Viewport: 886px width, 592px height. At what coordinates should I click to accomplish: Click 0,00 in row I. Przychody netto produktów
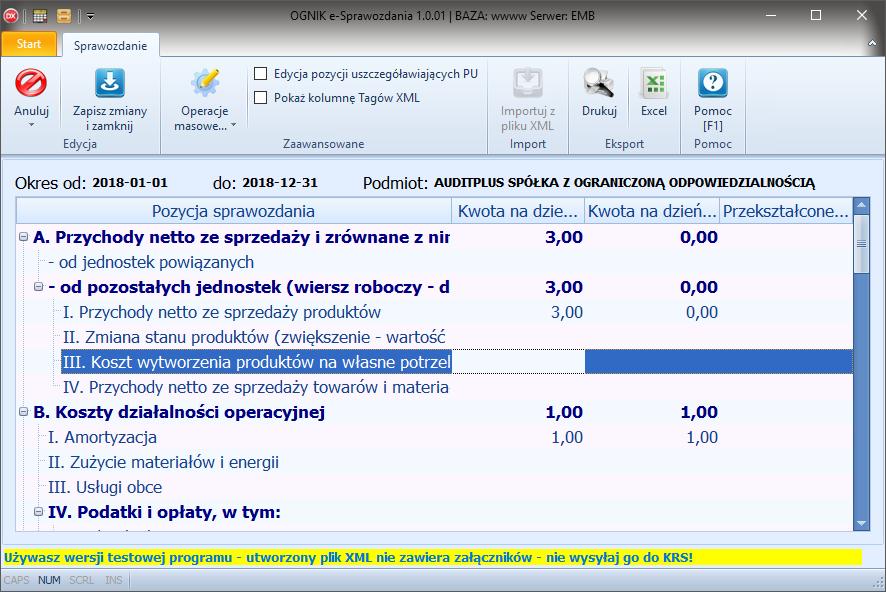[702, 312]
